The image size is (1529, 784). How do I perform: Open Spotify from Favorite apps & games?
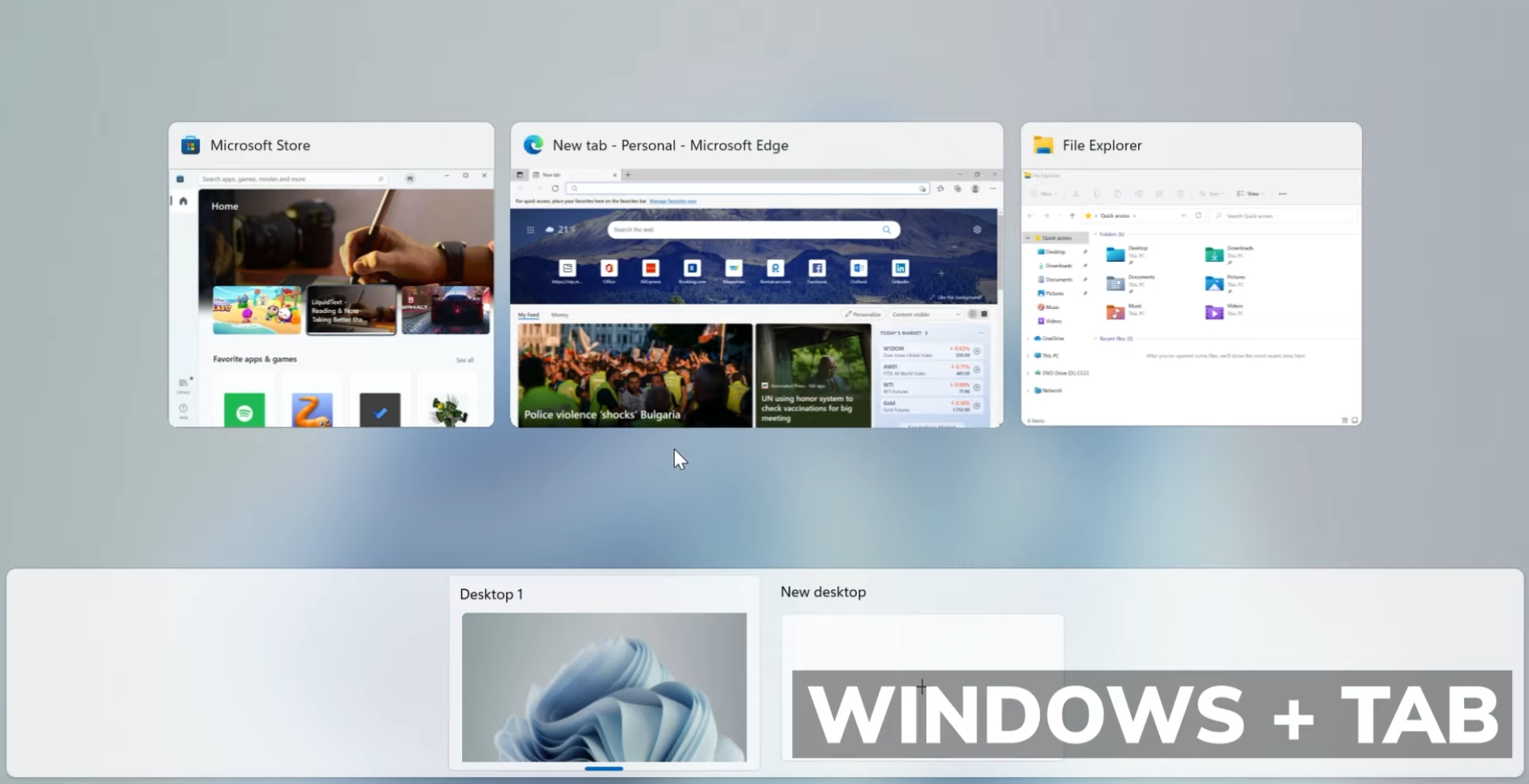coord(246,411)
